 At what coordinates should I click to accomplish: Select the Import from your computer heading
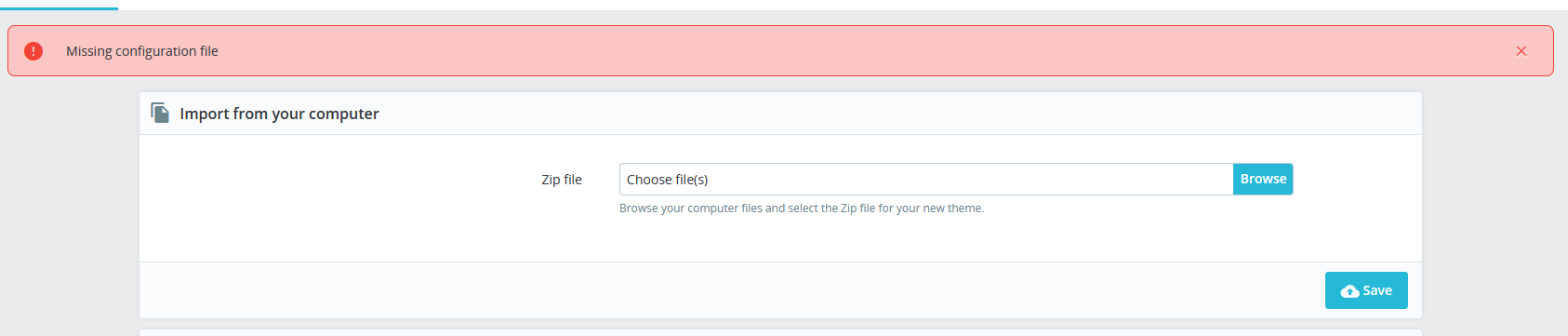point(279,114)
